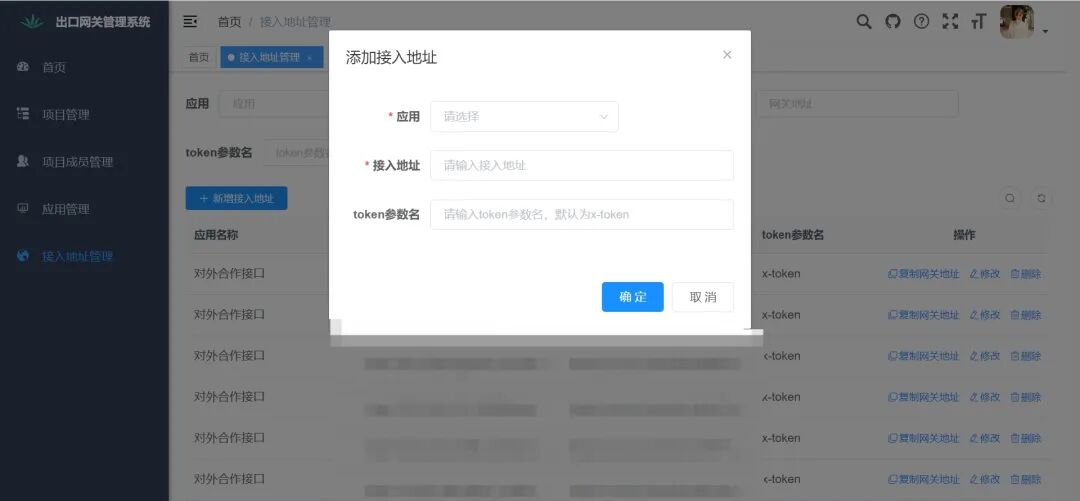
Task: Open 应用管理 in sidebar
Action: 66,209
